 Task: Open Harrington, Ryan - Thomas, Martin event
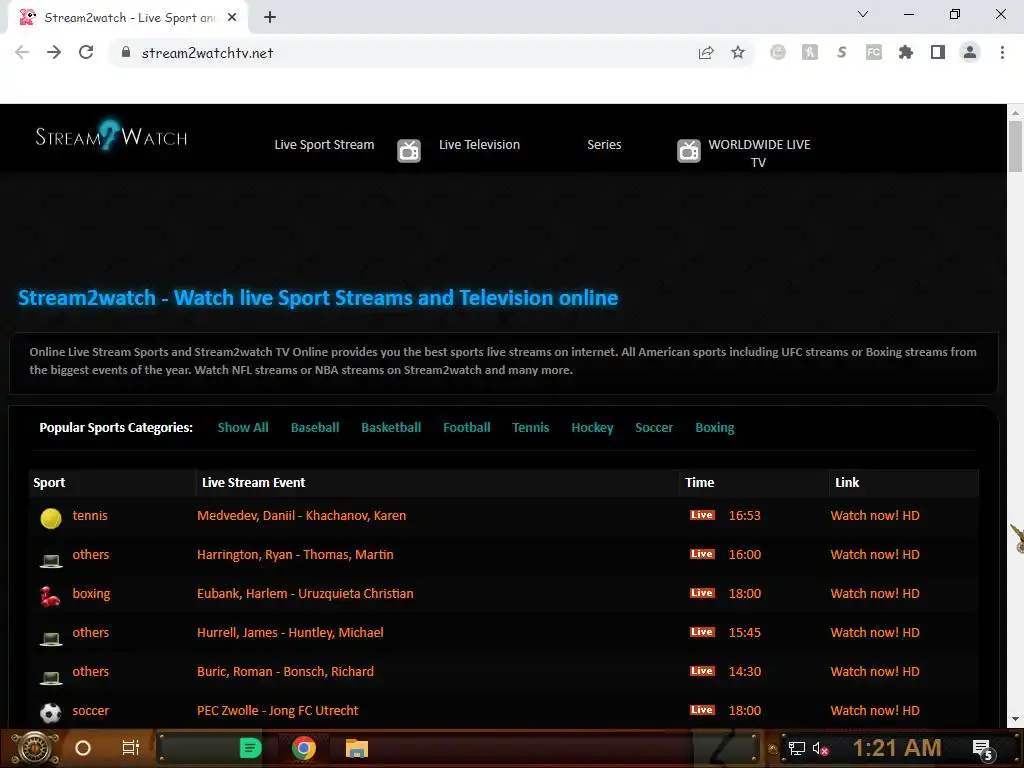[295, 554]
